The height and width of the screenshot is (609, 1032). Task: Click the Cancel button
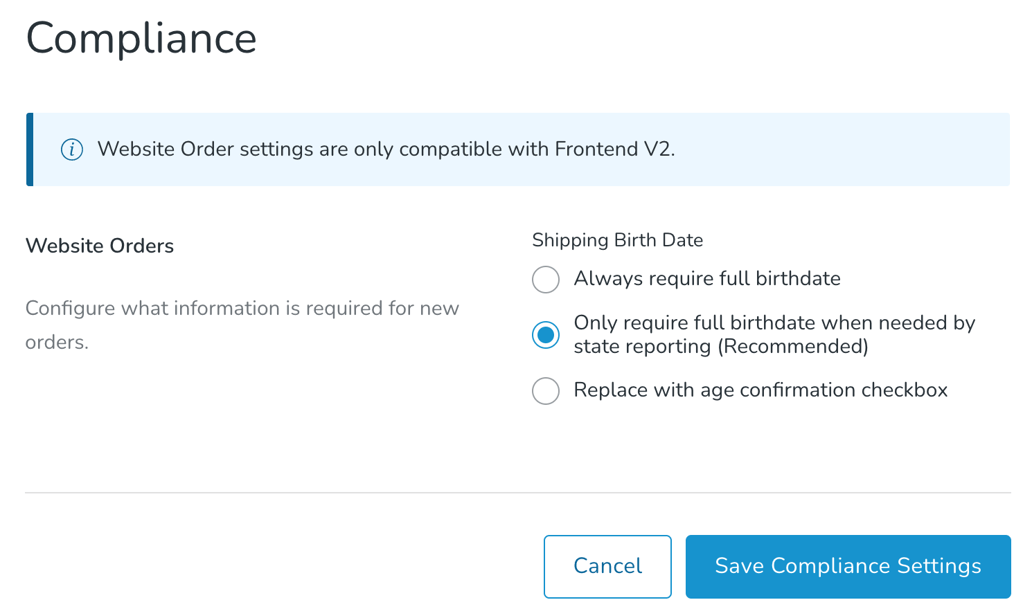click(607, 566)
